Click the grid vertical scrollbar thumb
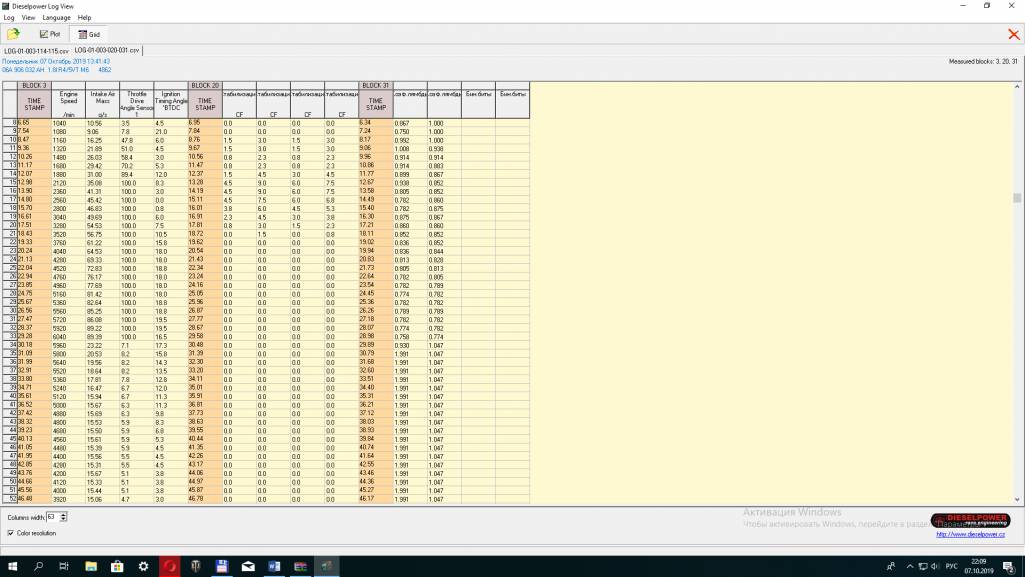Screen dimensions: 1025x577 1017,198
